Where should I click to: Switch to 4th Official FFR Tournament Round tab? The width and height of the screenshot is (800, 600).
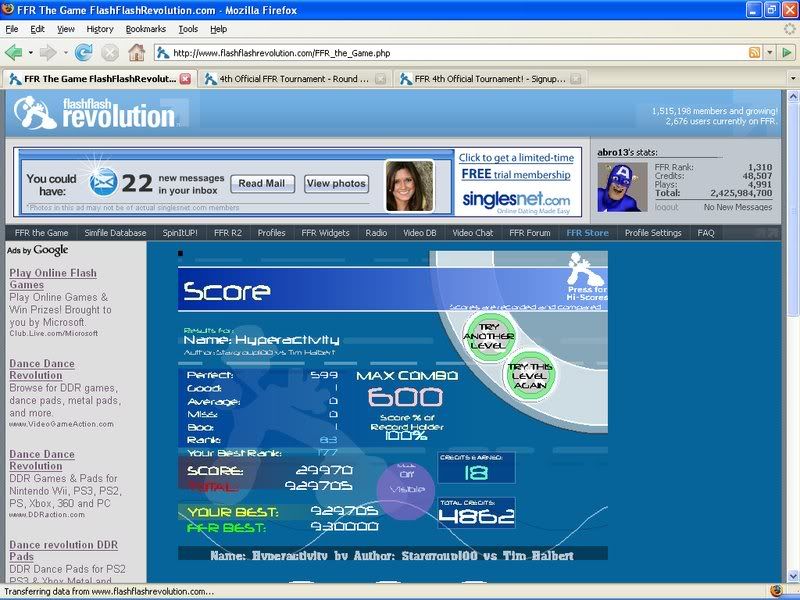(293, 78)
